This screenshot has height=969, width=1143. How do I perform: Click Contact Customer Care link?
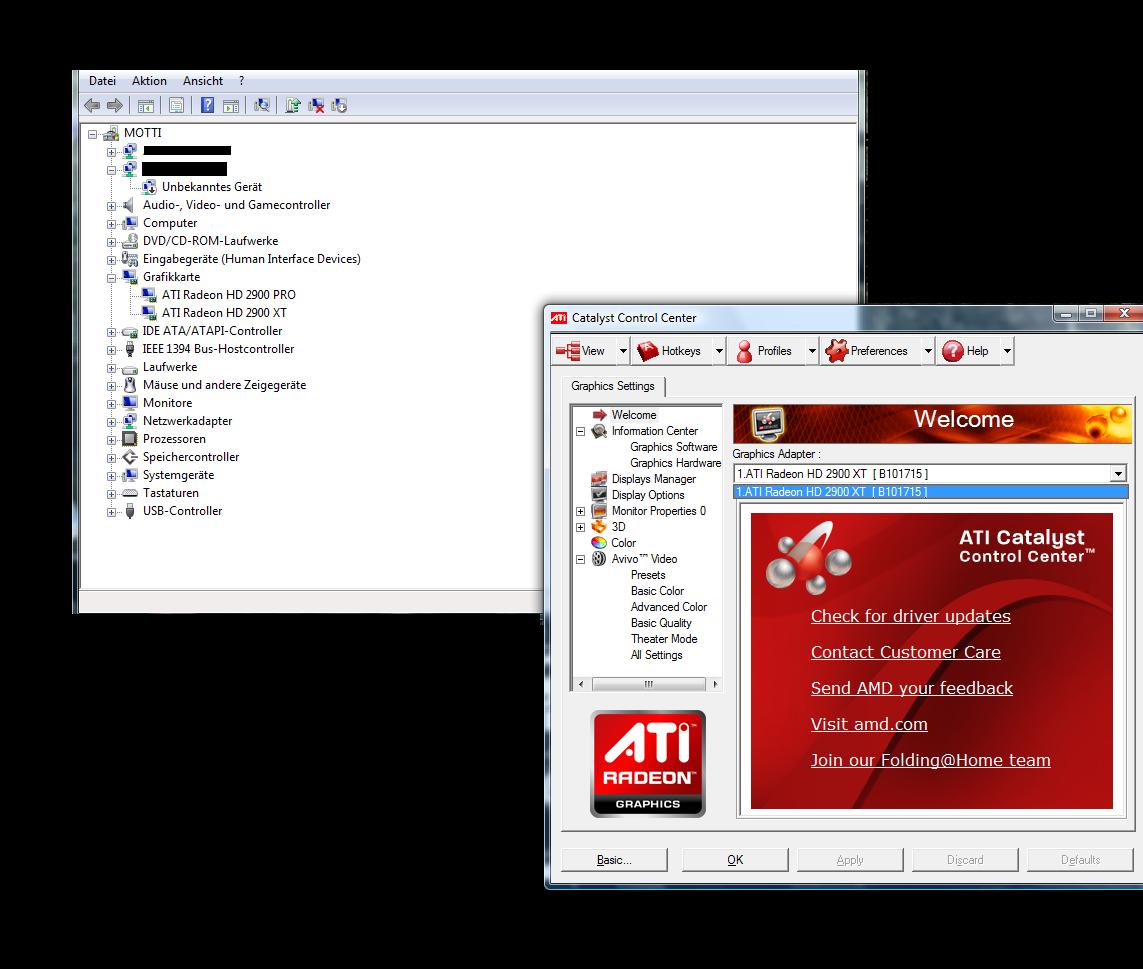coord(905,652)
